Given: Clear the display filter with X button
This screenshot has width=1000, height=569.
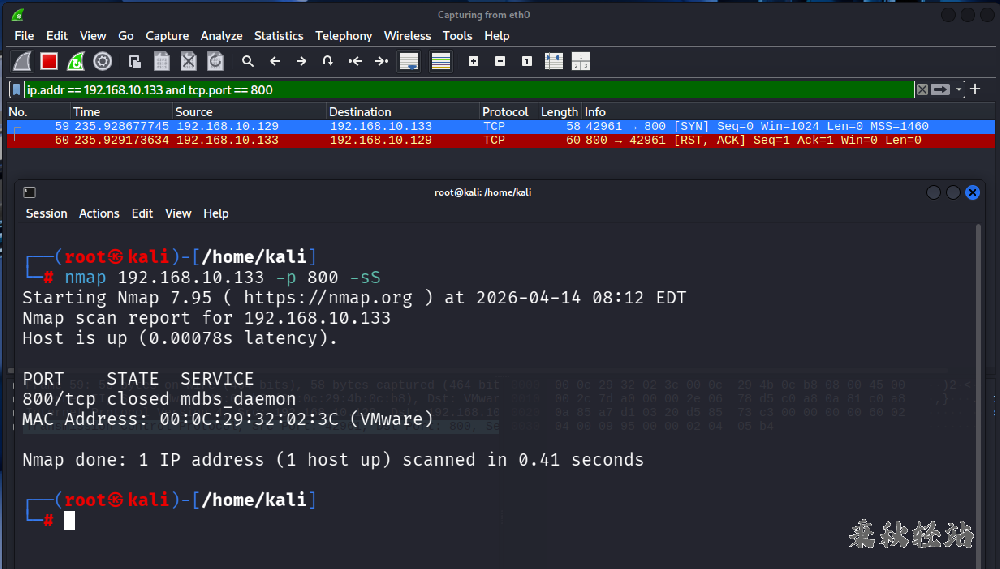Looking at the screenshot, I should click(x=922, y=90).
